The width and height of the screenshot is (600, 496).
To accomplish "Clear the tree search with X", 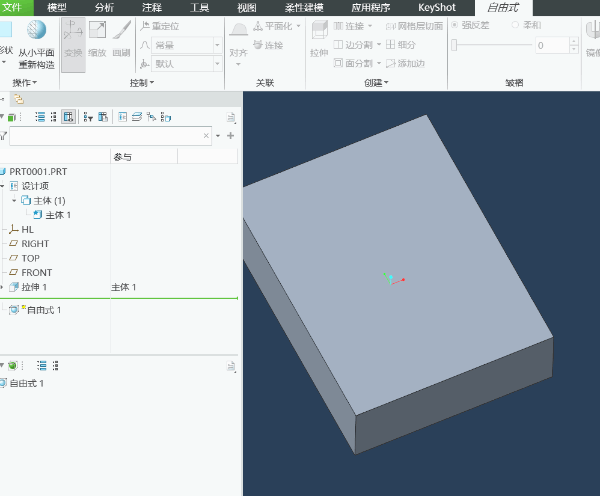I will click(206, 135).
